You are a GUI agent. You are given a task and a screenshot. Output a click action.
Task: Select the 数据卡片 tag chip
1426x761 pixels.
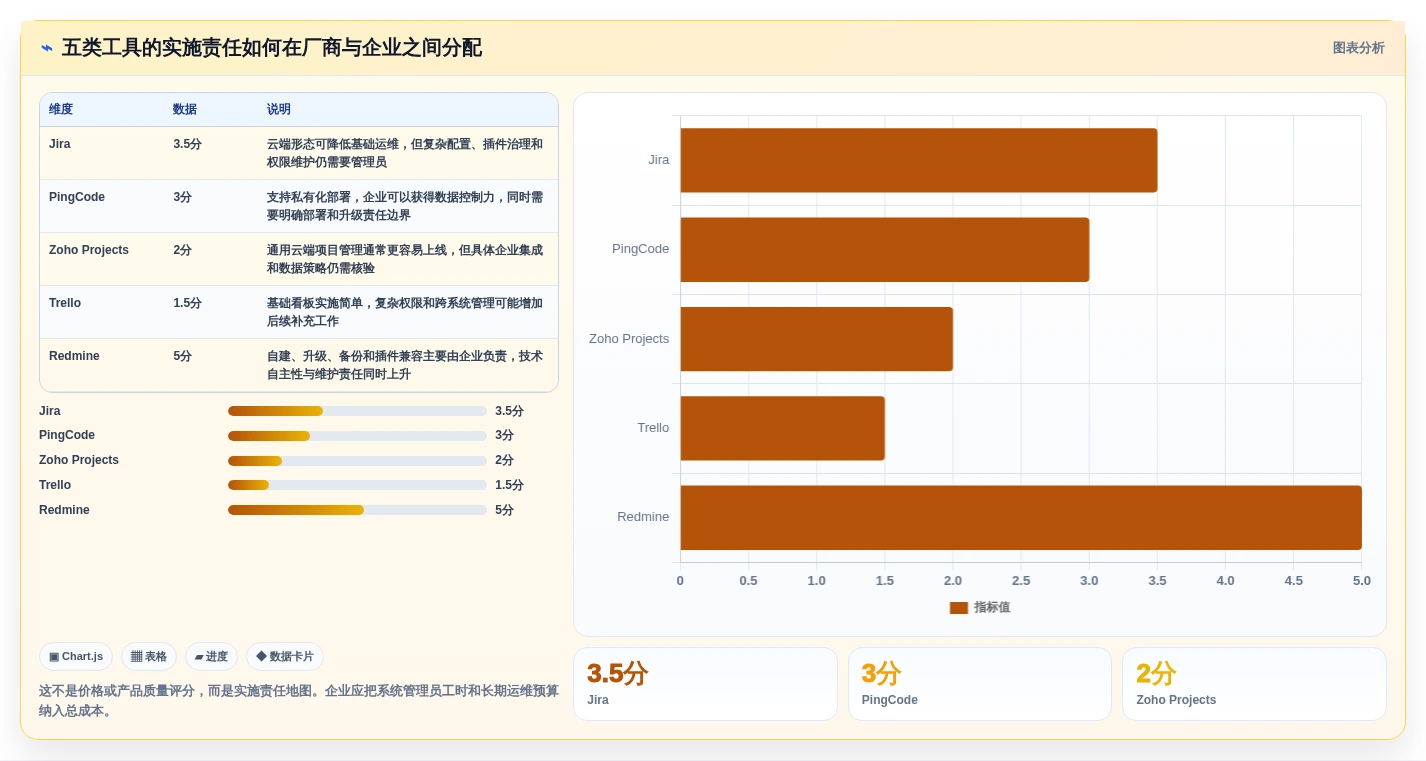pyautogui.click(x=285, y=657)
